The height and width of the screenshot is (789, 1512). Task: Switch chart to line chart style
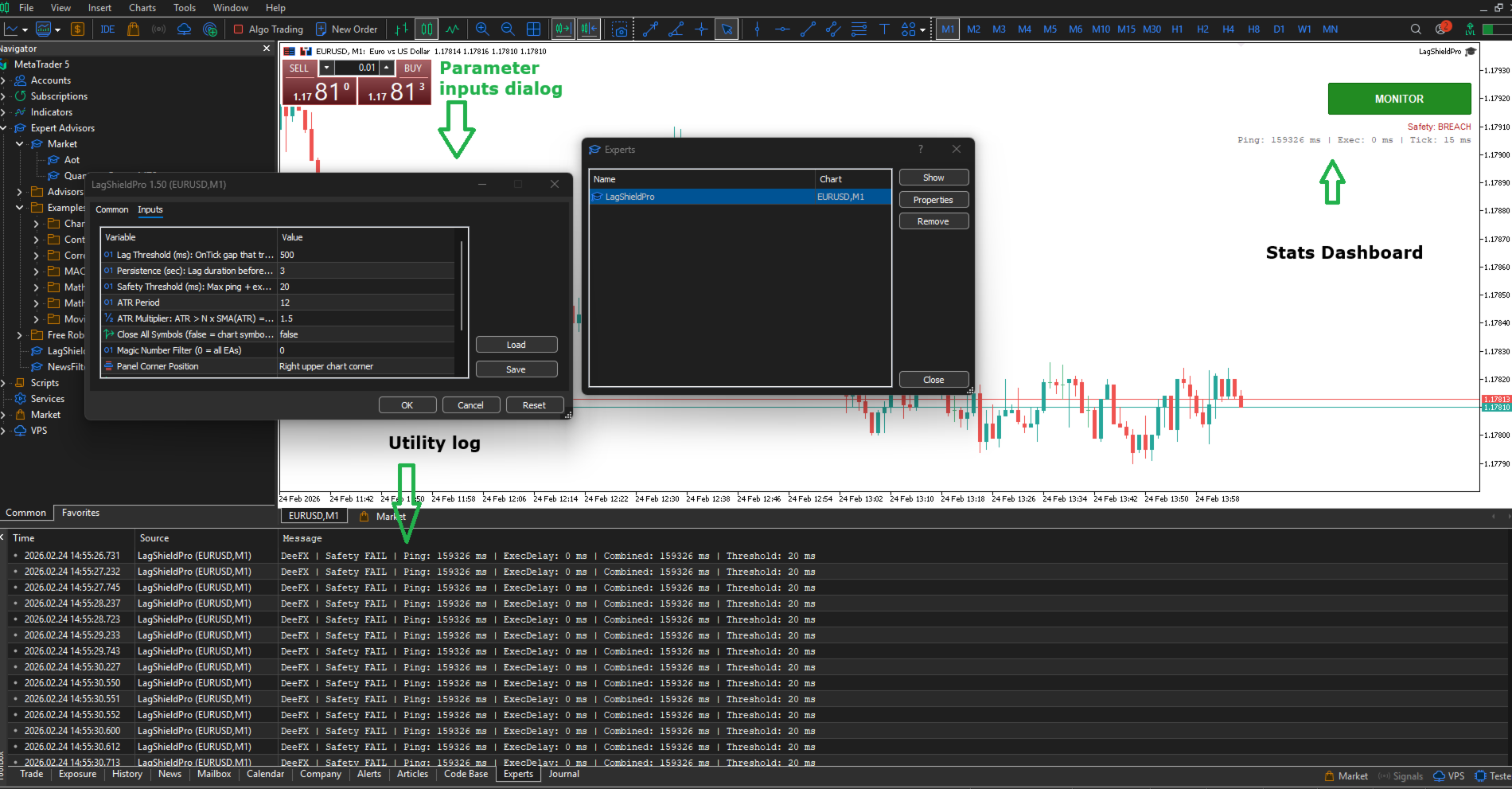(x=453, y=29)
